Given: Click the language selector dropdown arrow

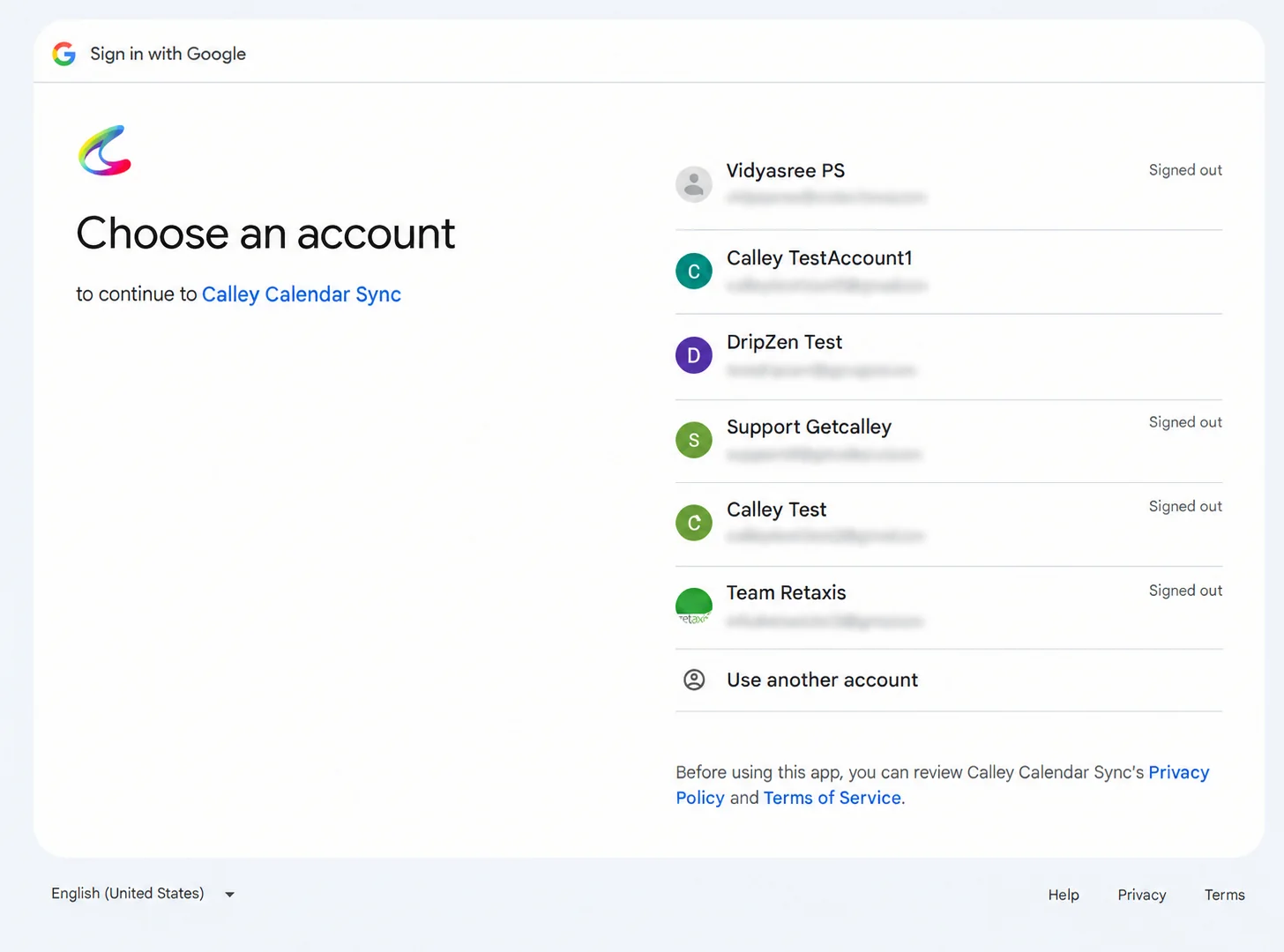Looking at the screenshot, I should click(229, 895).
